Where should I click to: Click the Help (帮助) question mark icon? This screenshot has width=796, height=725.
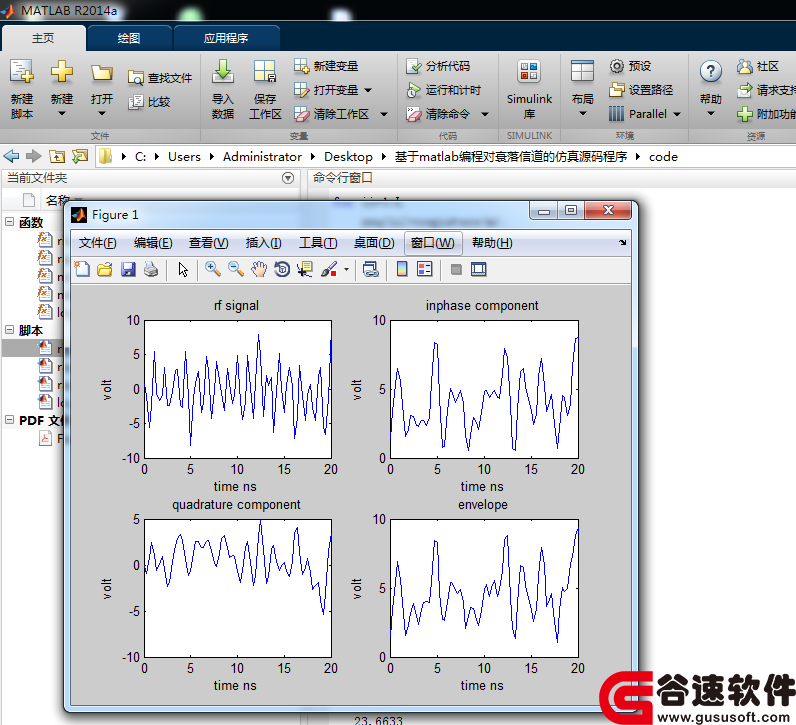(x=711, y=72)
